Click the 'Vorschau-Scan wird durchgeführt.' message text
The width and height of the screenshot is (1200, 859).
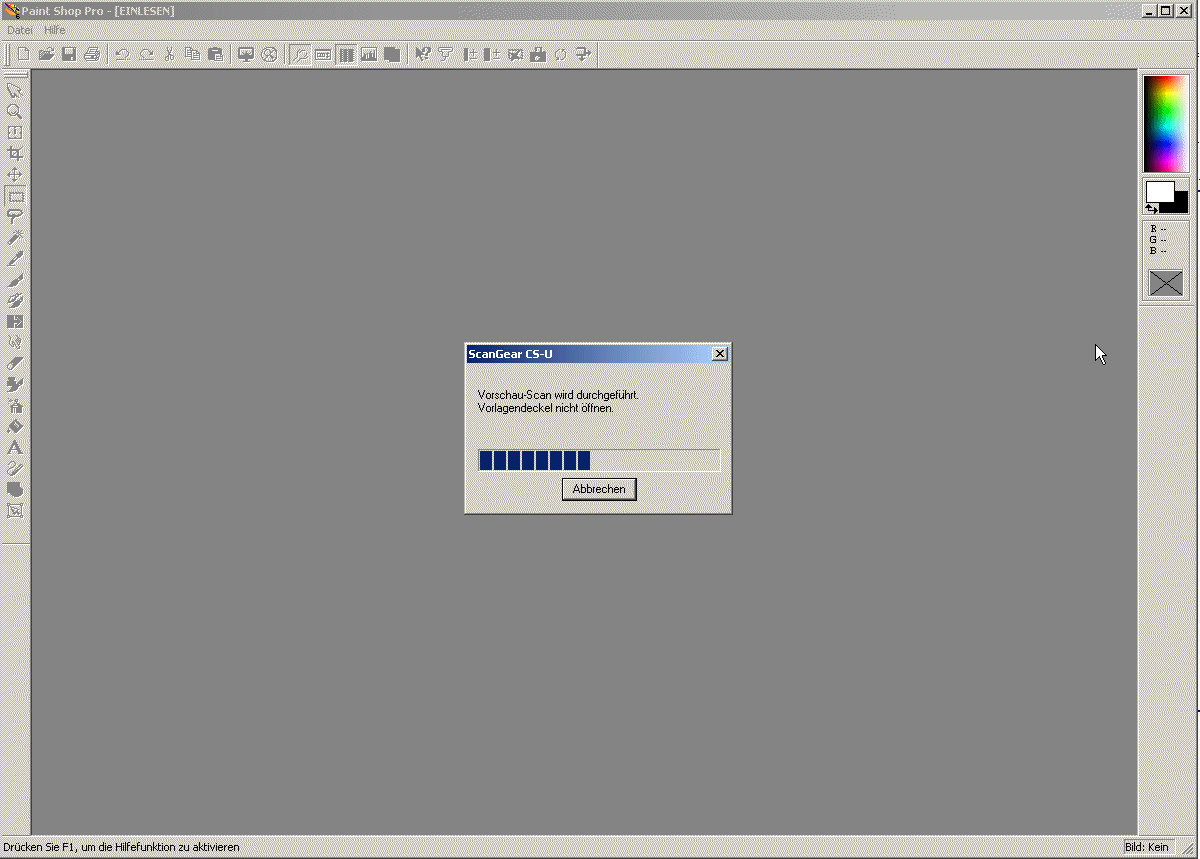coord(558,395)
